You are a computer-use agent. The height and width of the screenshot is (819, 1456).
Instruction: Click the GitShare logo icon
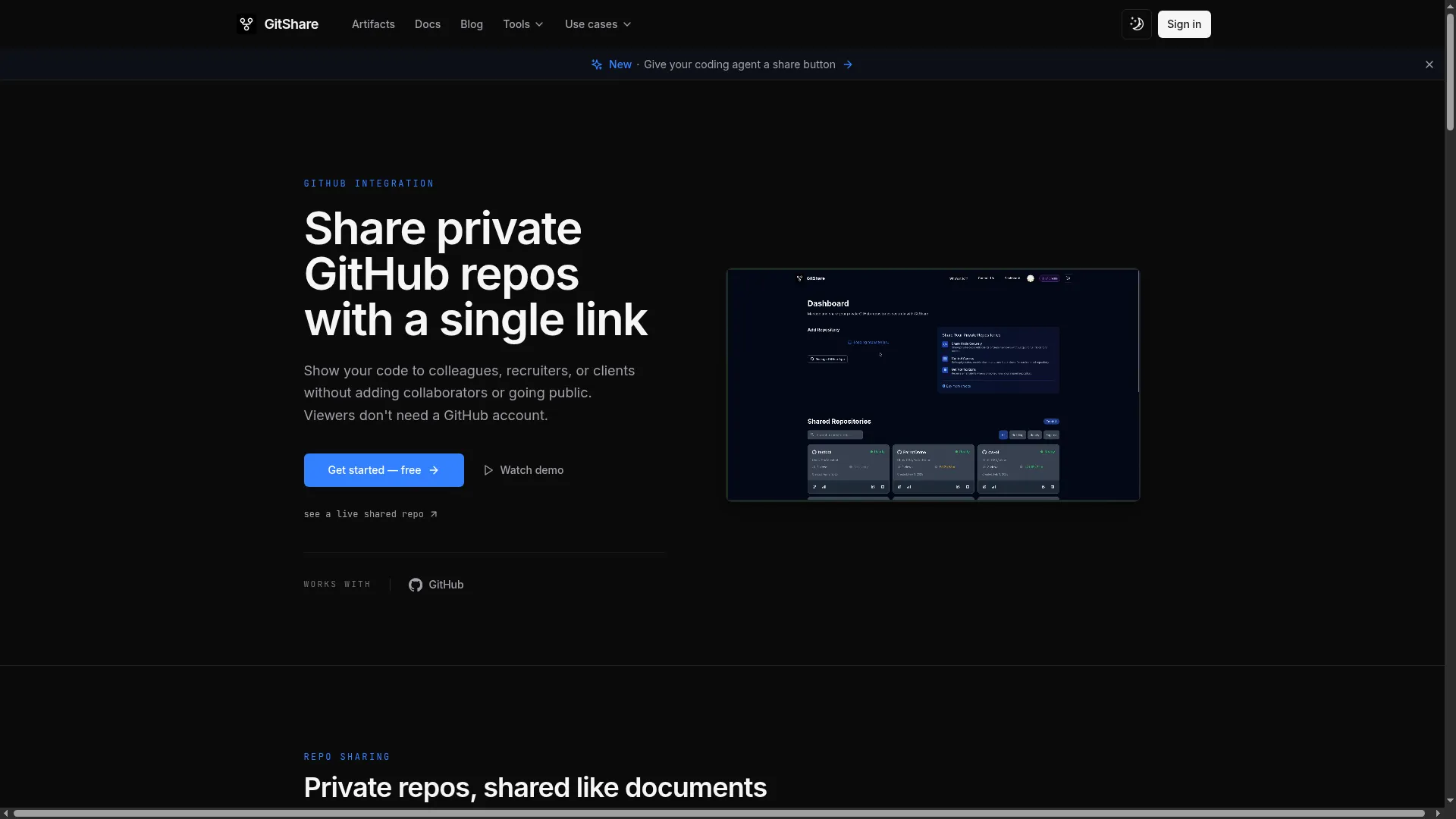point(246,24)
